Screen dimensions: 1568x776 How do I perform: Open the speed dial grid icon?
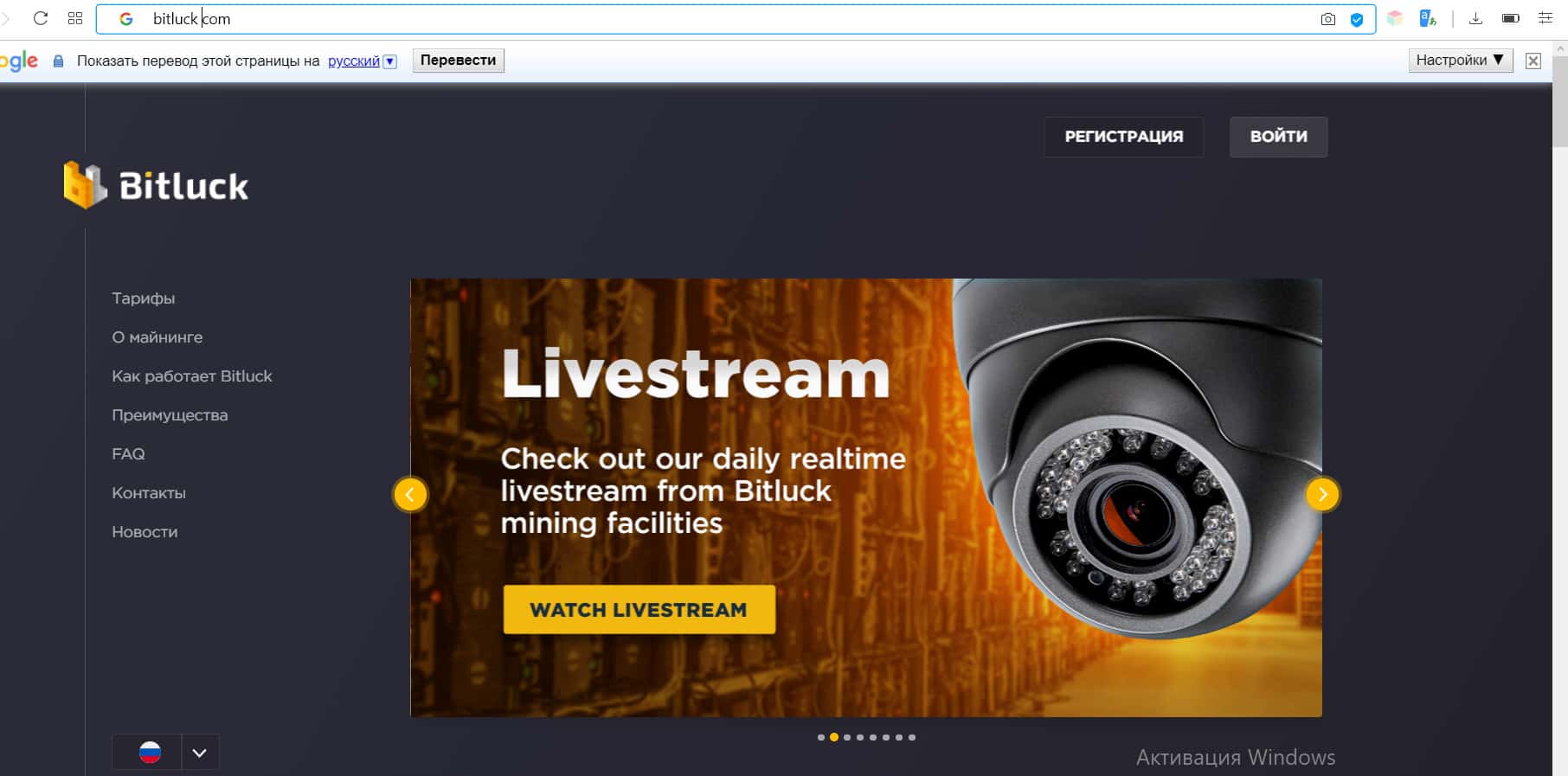pyautogui.click(x=75, y=18)
